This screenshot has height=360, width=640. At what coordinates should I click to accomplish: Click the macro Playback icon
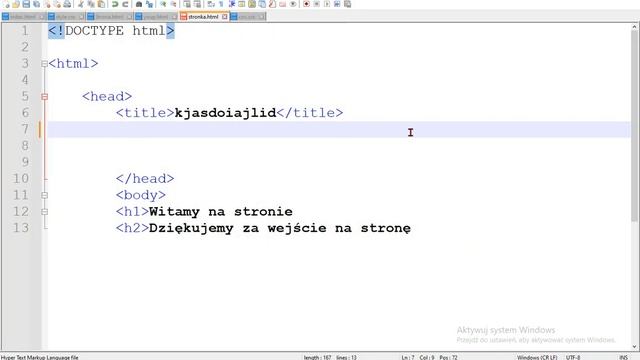point(327,4)
